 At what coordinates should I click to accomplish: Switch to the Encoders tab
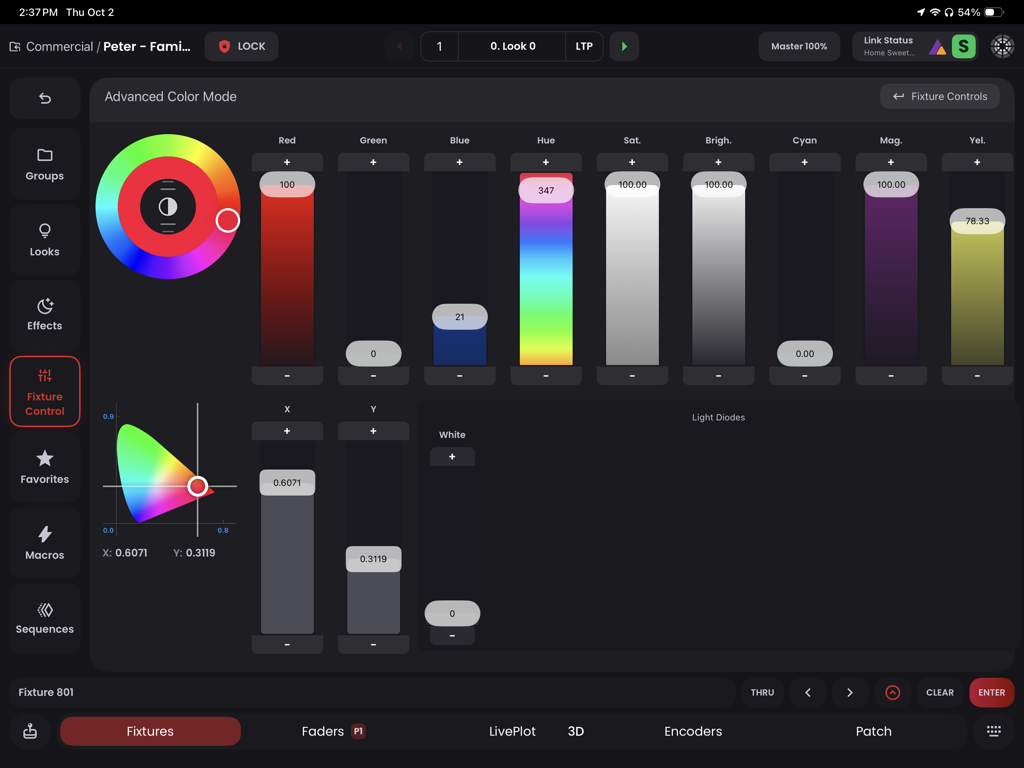(x=693, y=731)
